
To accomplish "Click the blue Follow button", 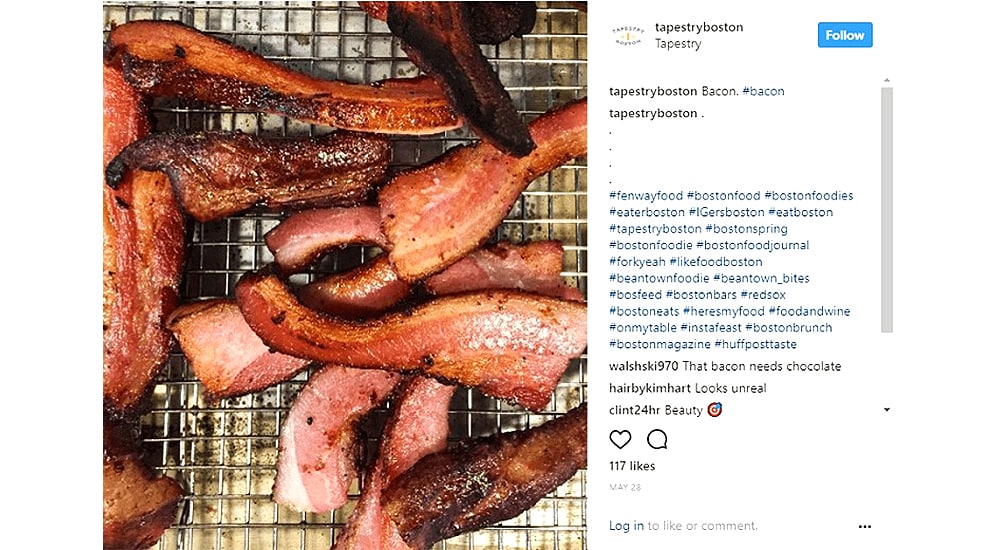I will pos(844,35).
